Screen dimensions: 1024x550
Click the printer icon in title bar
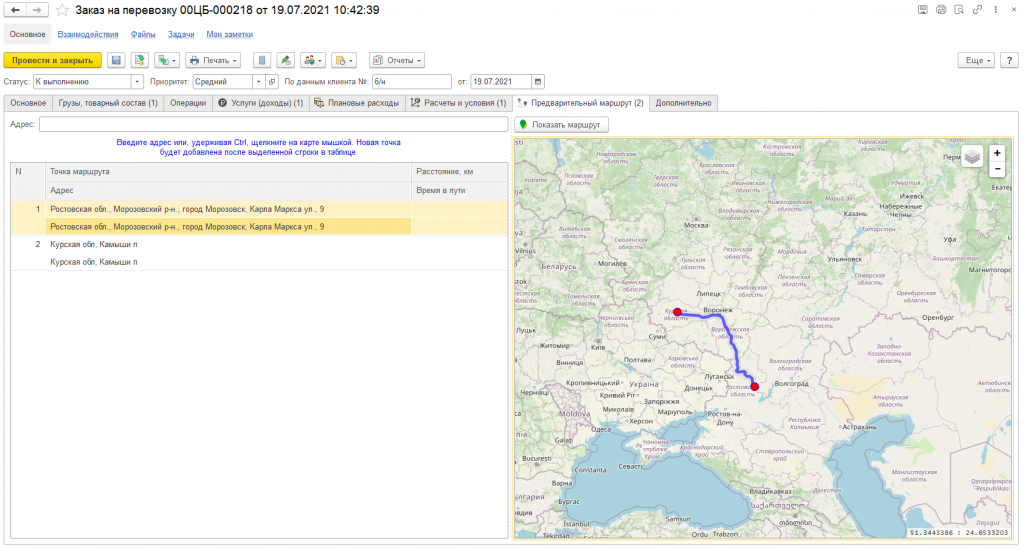tap(941, 10)
